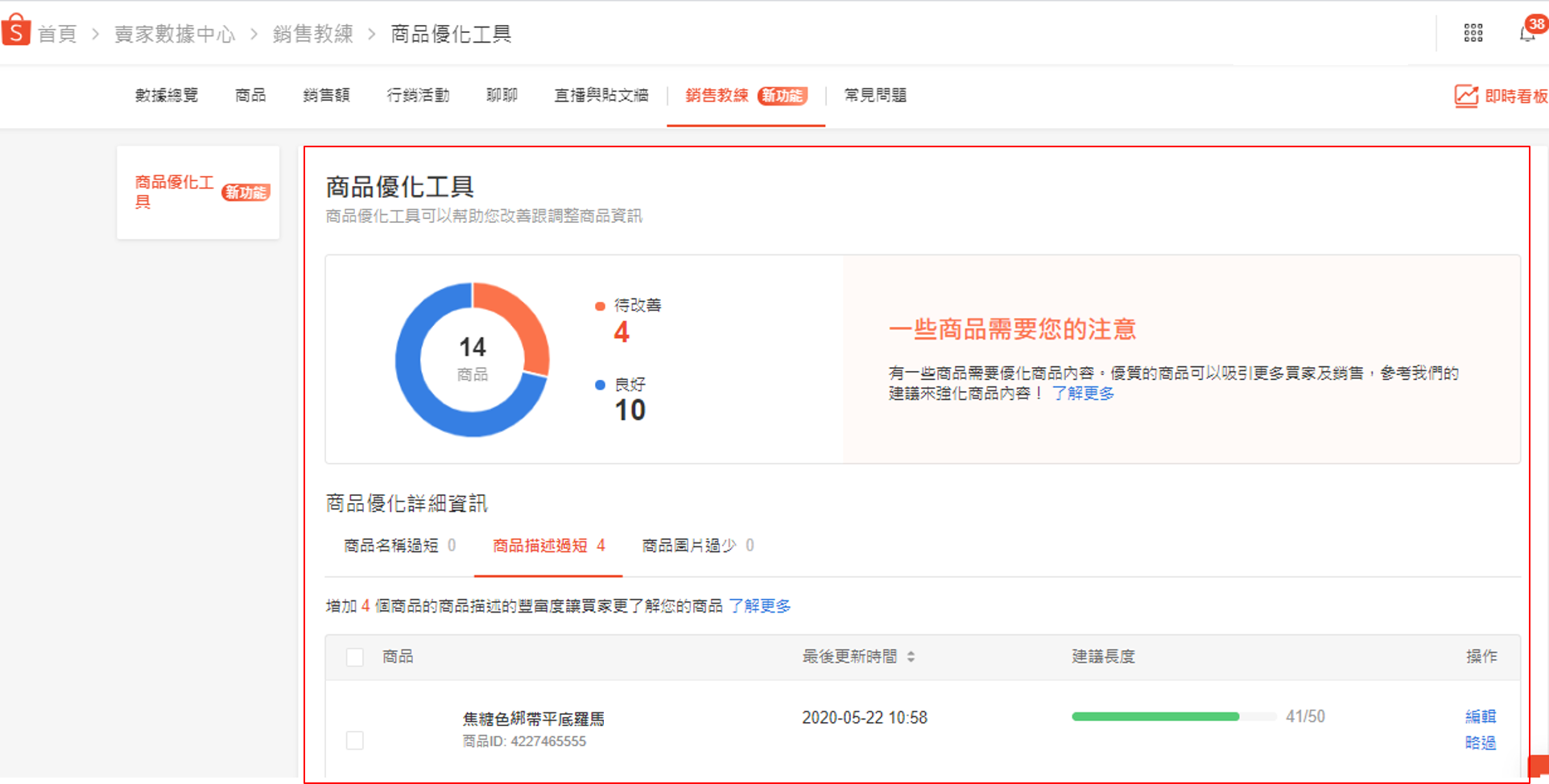Click 了解更多 link in the attention banner
Image resolution: width=1549 pixels, height=784 pixels.
[x=1083, y=394]
